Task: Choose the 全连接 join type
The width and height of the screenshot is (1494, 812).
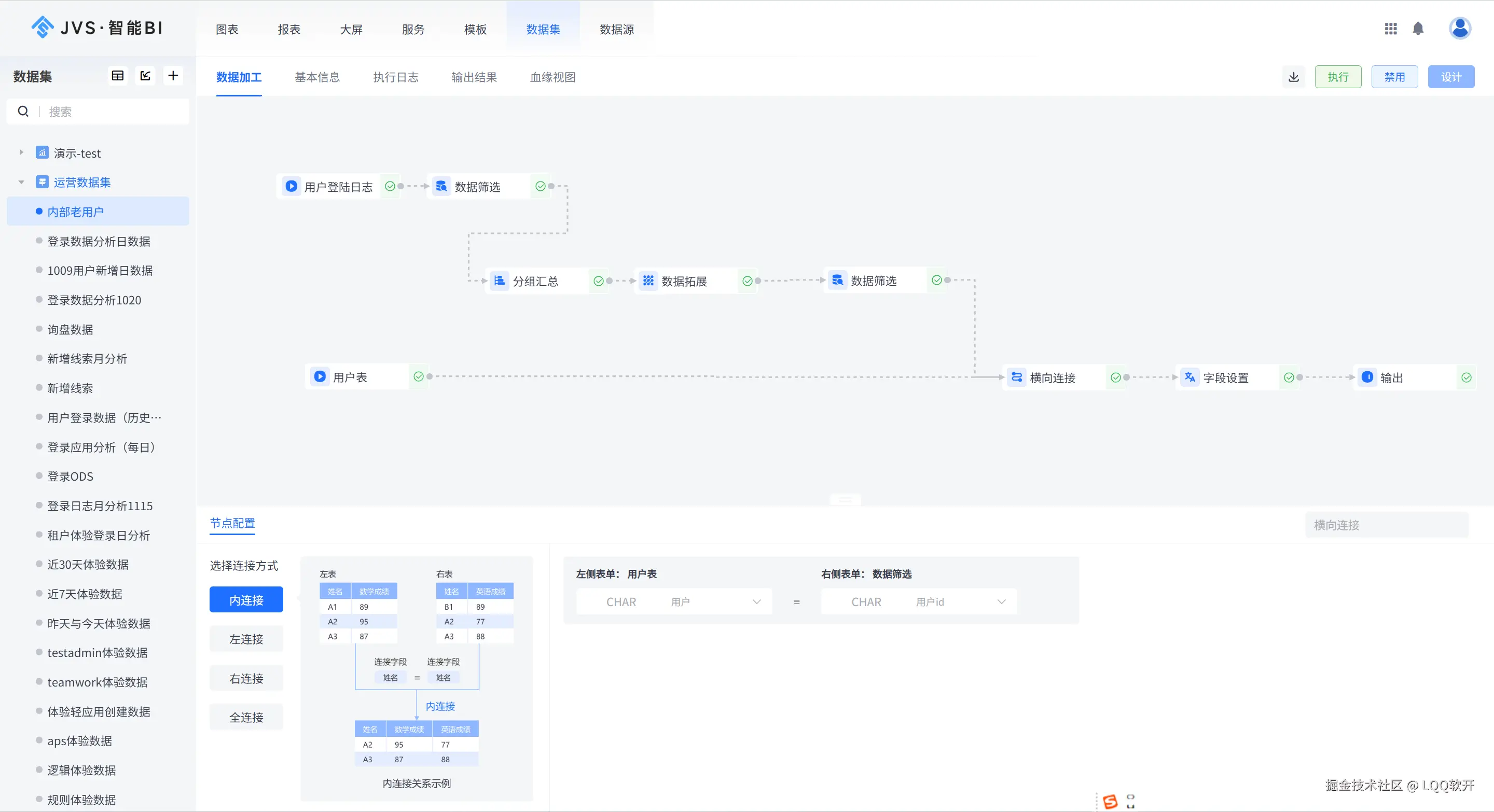Action: point(246,718)
